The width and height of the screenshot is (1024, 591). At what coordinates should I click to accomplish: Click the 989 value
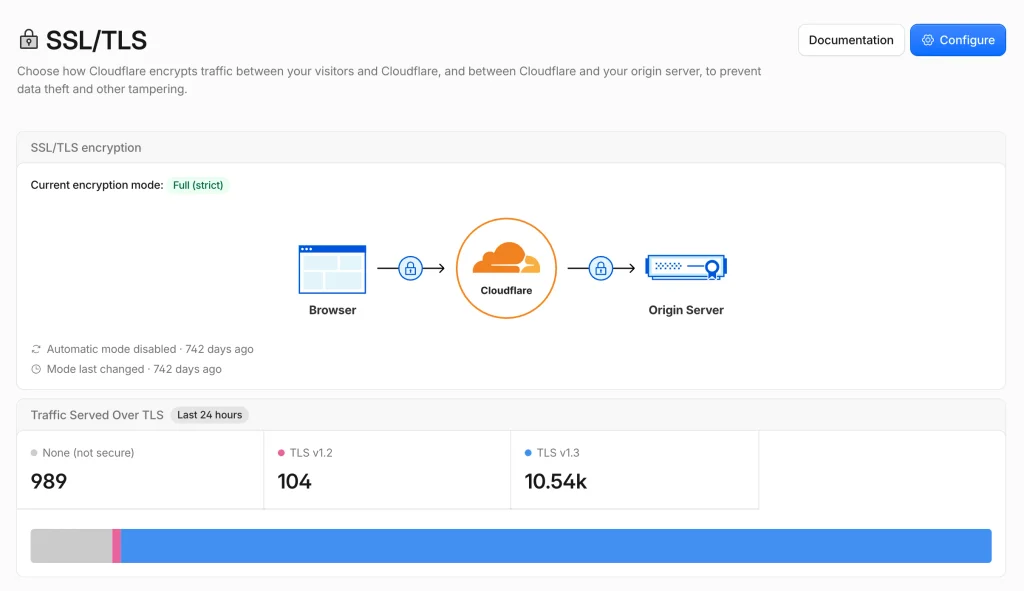coord(49,481)
